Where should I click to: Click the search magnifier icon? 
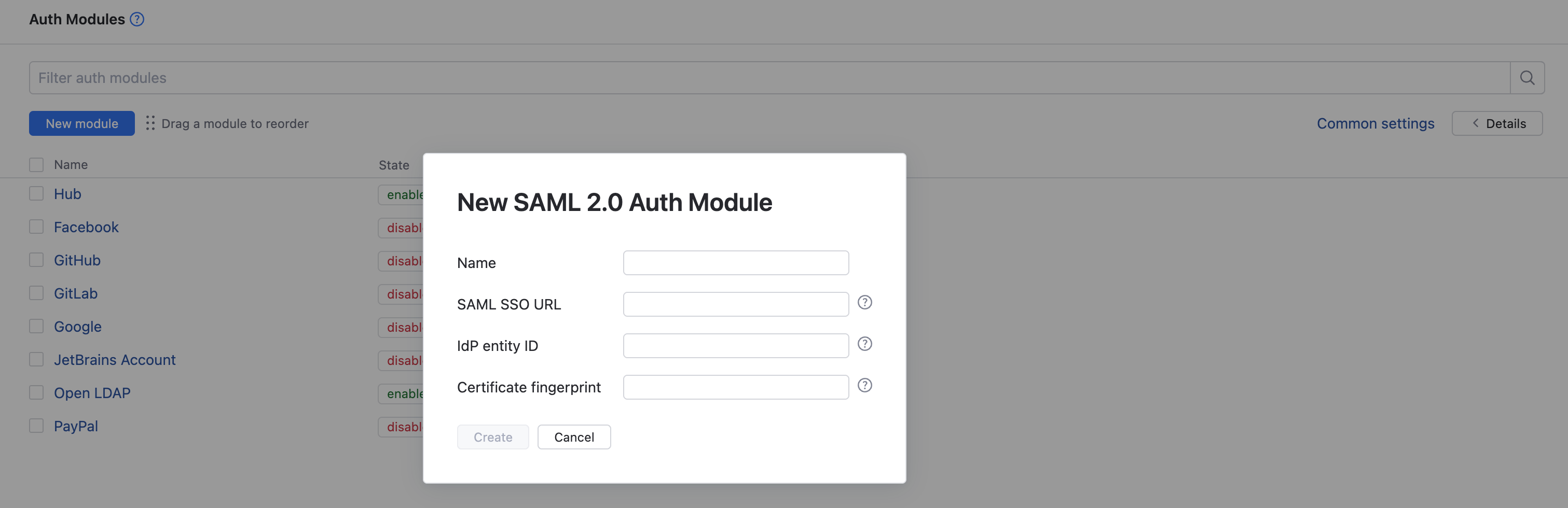tap(1526, 78)
